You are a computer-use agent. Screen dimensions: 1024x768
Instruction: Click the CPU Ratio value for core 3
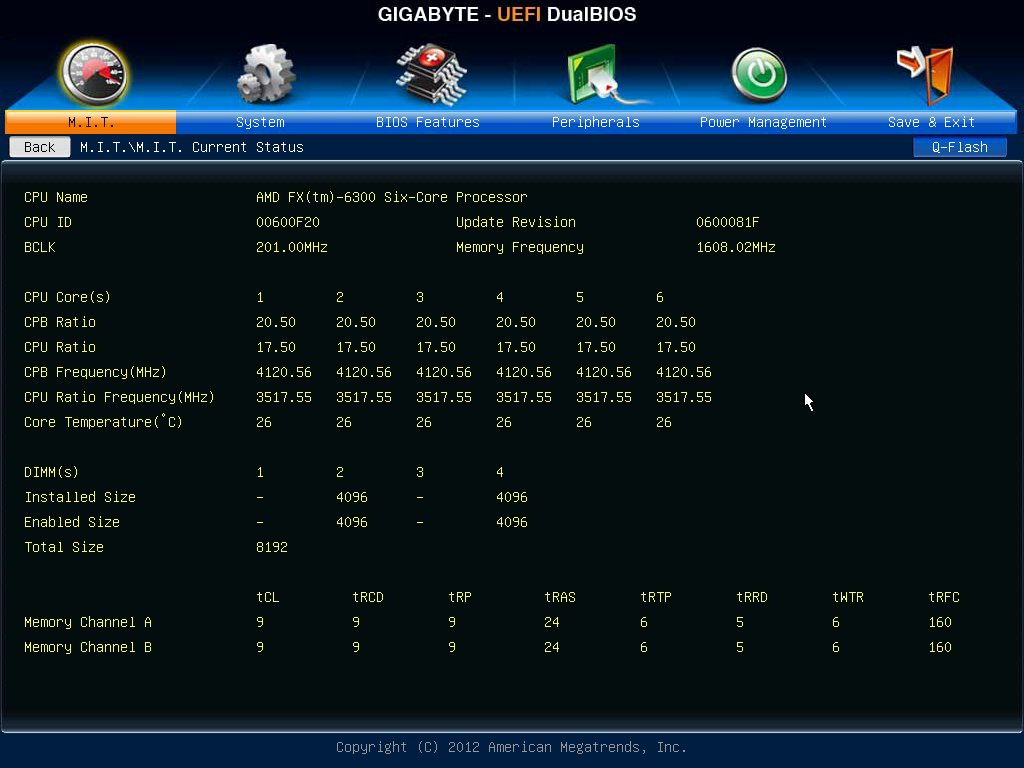(x=436, y=347)
